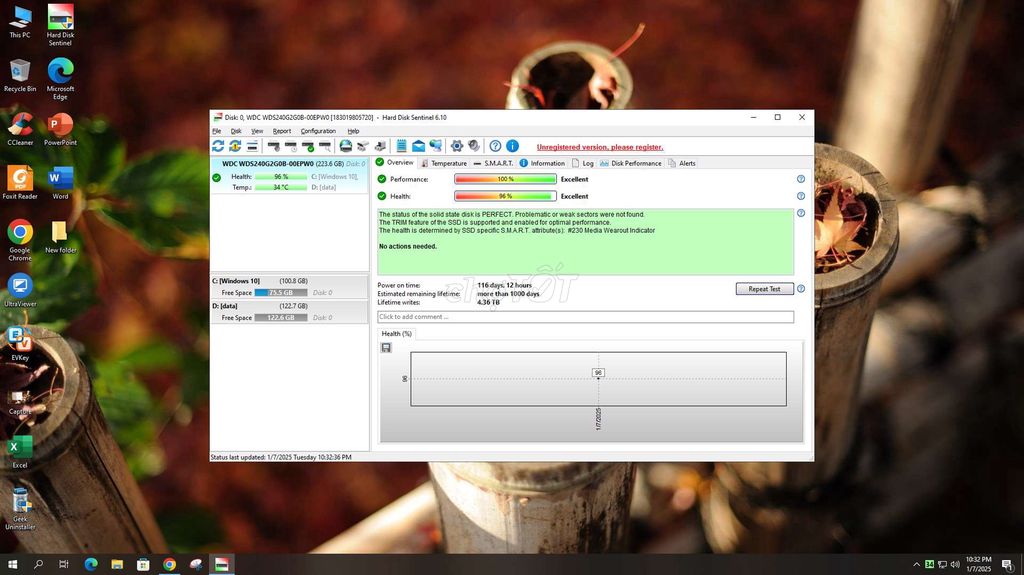Screen dimensions: 1024x575
Task: Switch to the Alerts tab
Action: (682, 163)
